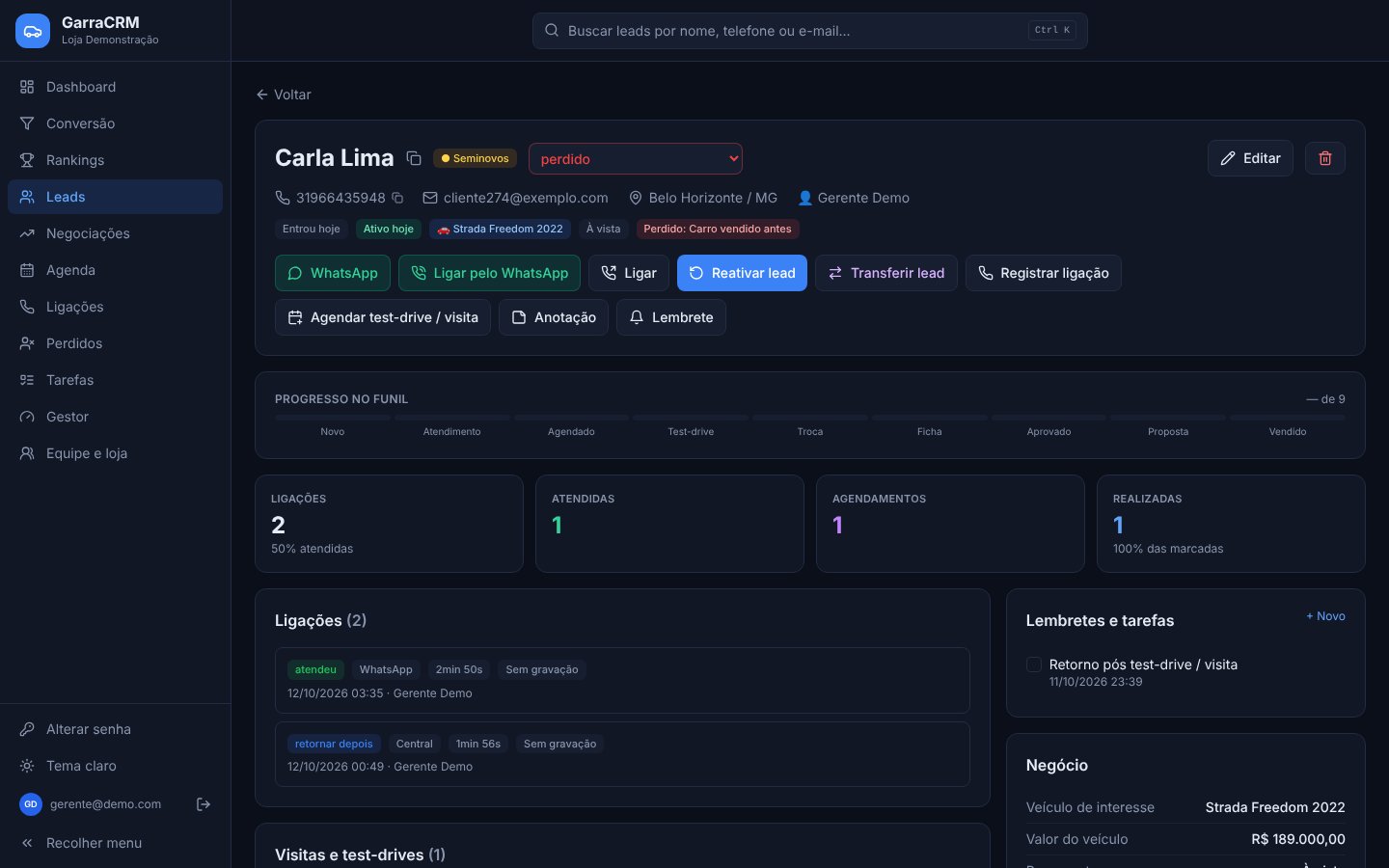
Task: Click the Gerente Demo person icon
Action: point(804,198)
